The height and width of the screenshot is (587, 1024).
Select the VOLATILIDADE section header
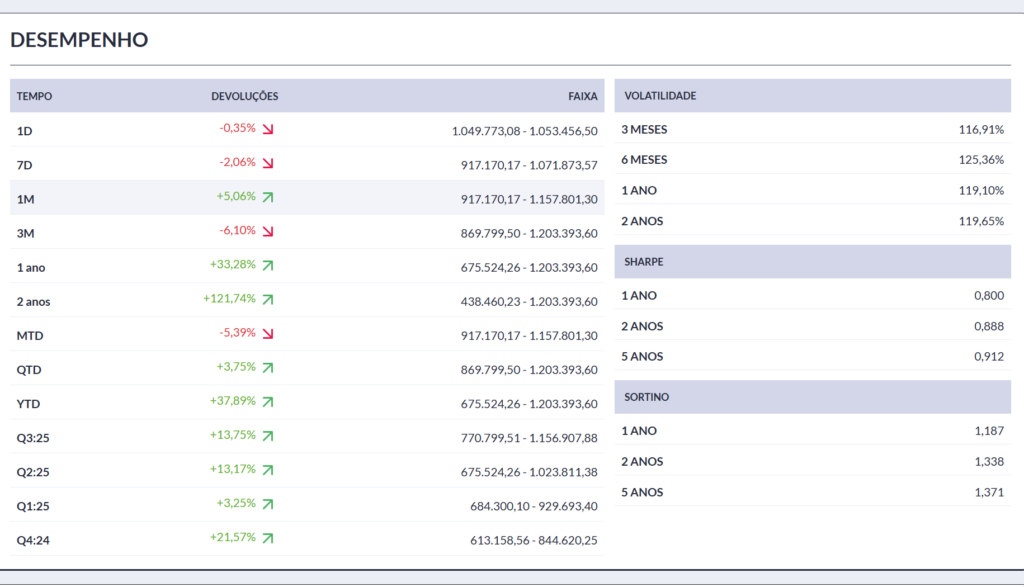click(660, 96)
